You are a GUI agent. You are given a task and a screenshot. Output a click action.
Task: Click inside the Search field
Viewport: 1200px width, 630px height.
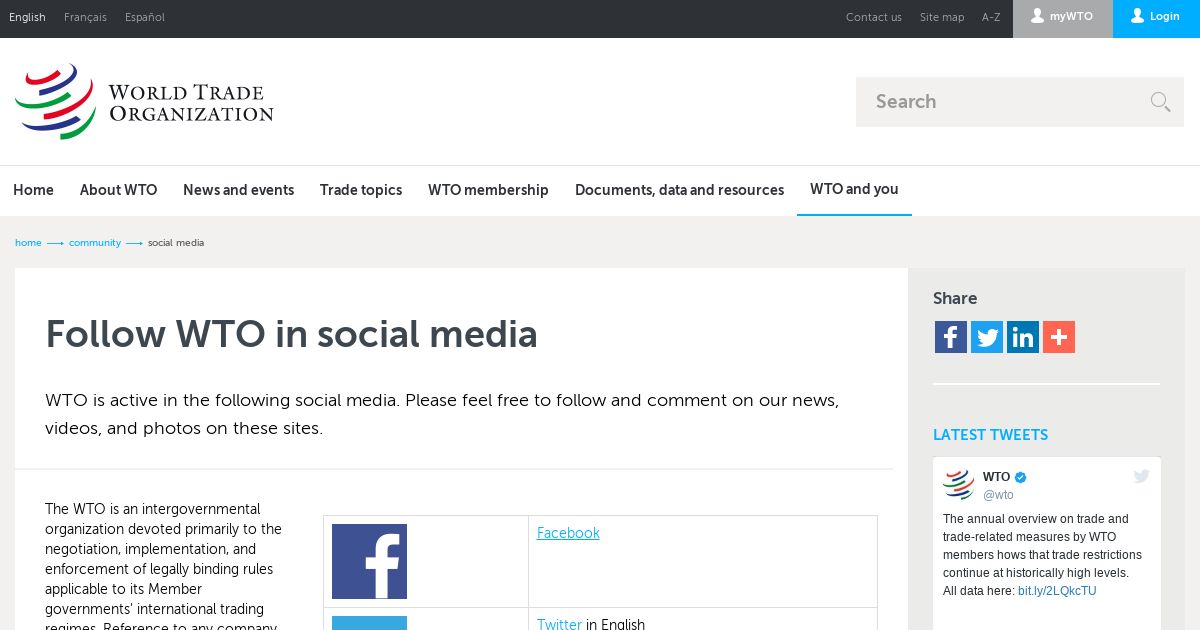pos(1005,102)
